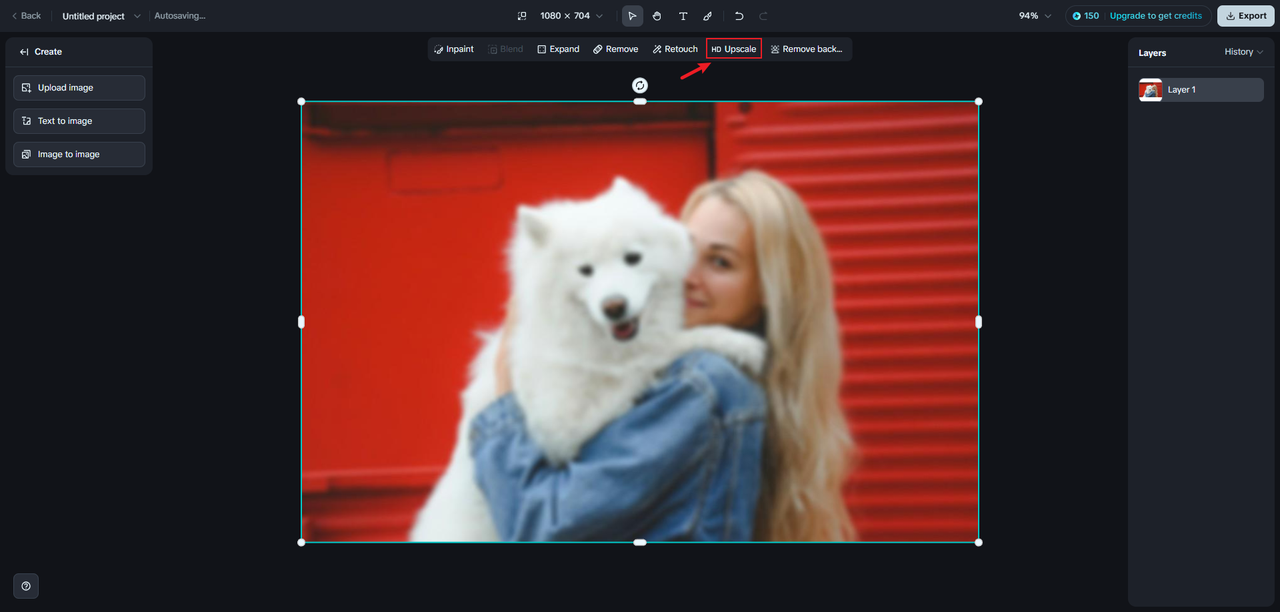Click the rotate handle above image
This screenshot has width=1280, height=612.
tap(640, 86)
